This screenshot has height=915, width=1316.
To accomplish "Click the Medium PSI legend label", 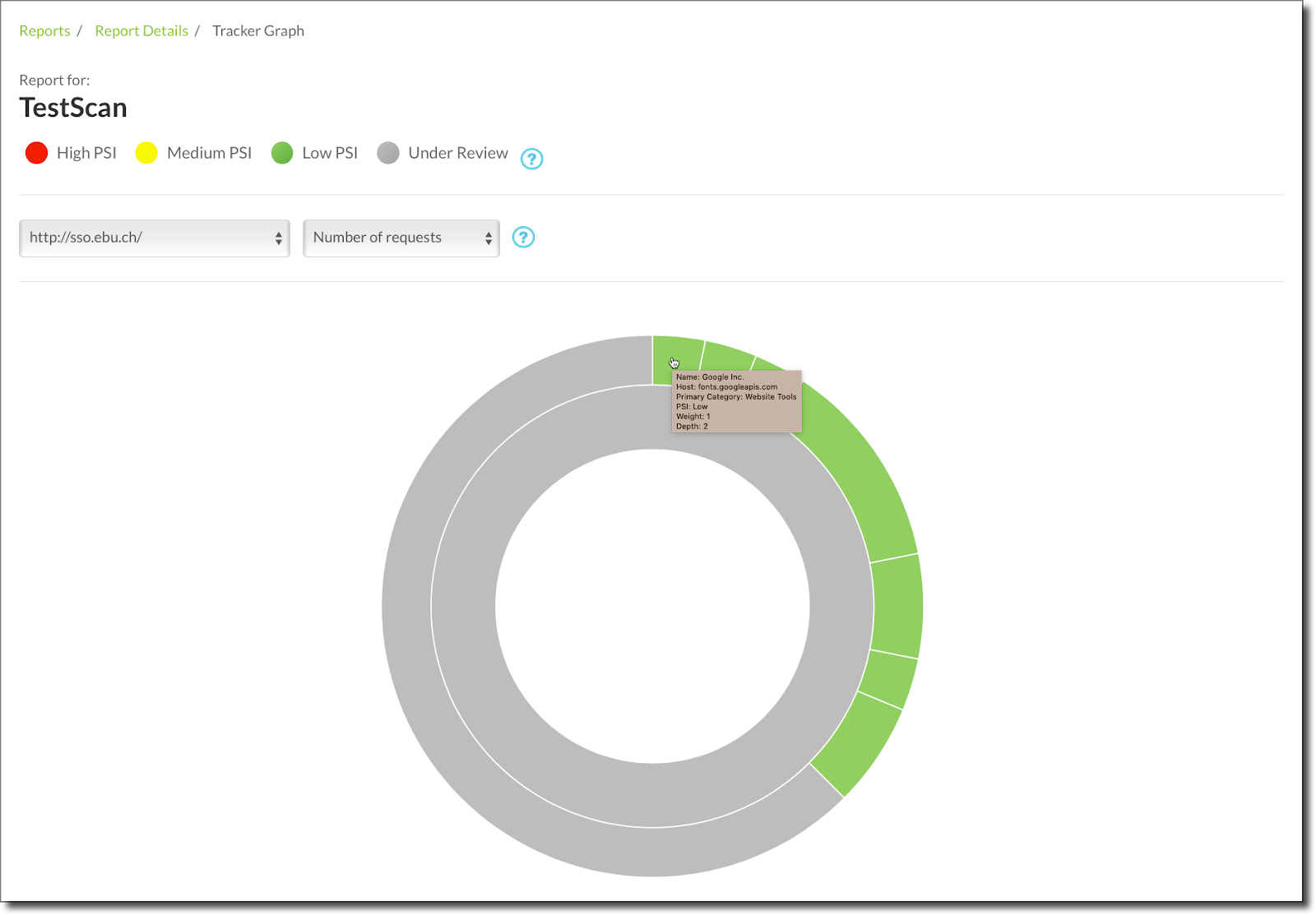I will [x=209, y=153].
